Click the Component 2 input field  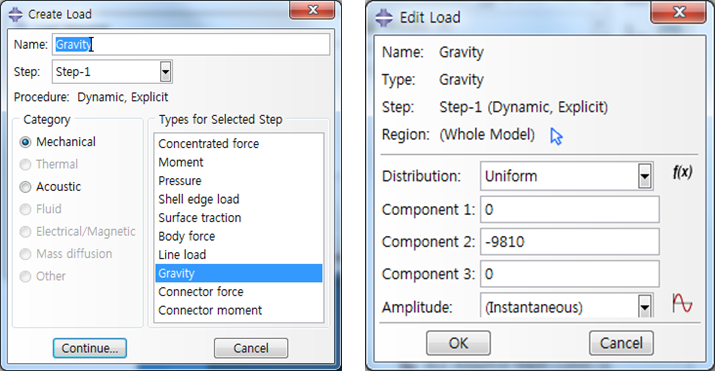(x=570, y=242)
